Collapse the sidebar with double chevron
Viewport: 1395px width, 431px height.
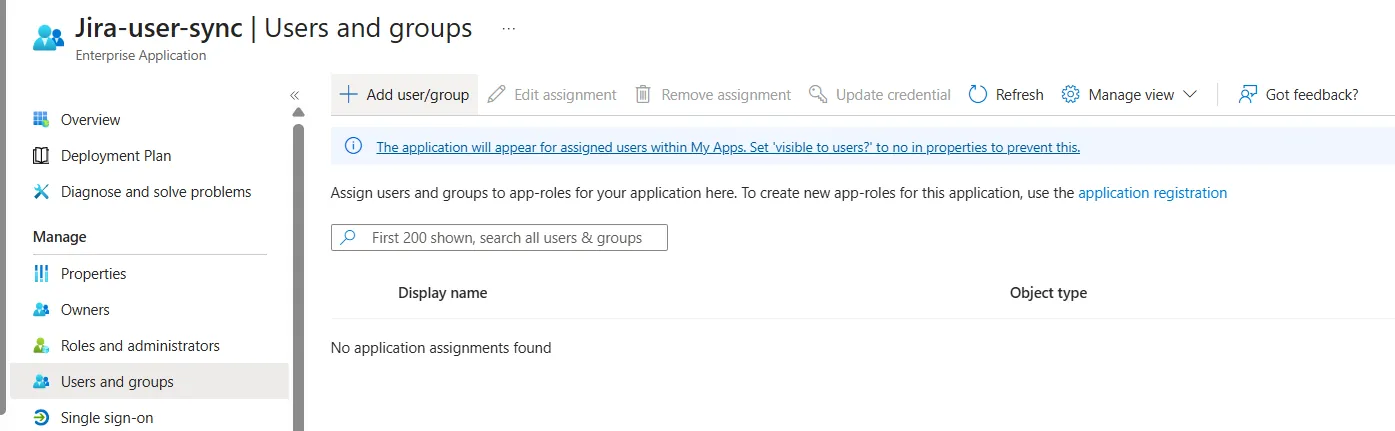(295, 95)
